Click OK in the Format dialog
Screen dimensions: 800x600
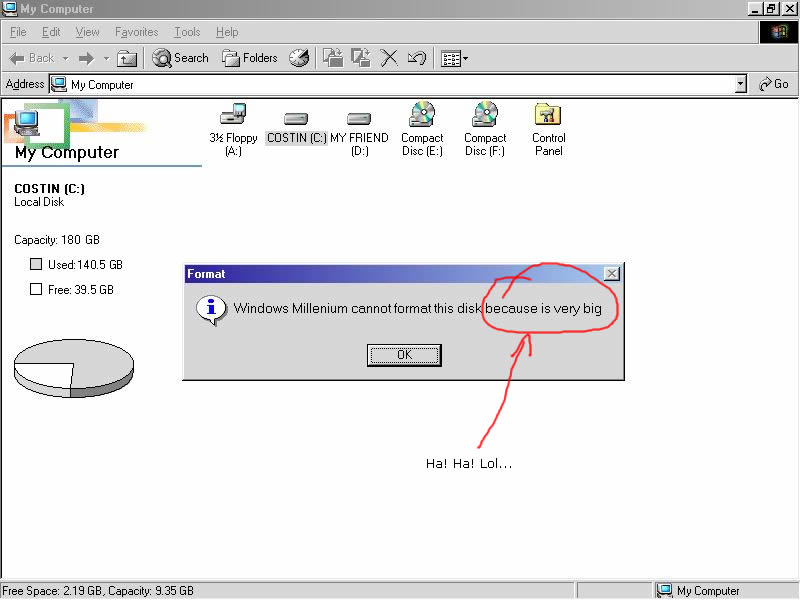coord(404,355)
